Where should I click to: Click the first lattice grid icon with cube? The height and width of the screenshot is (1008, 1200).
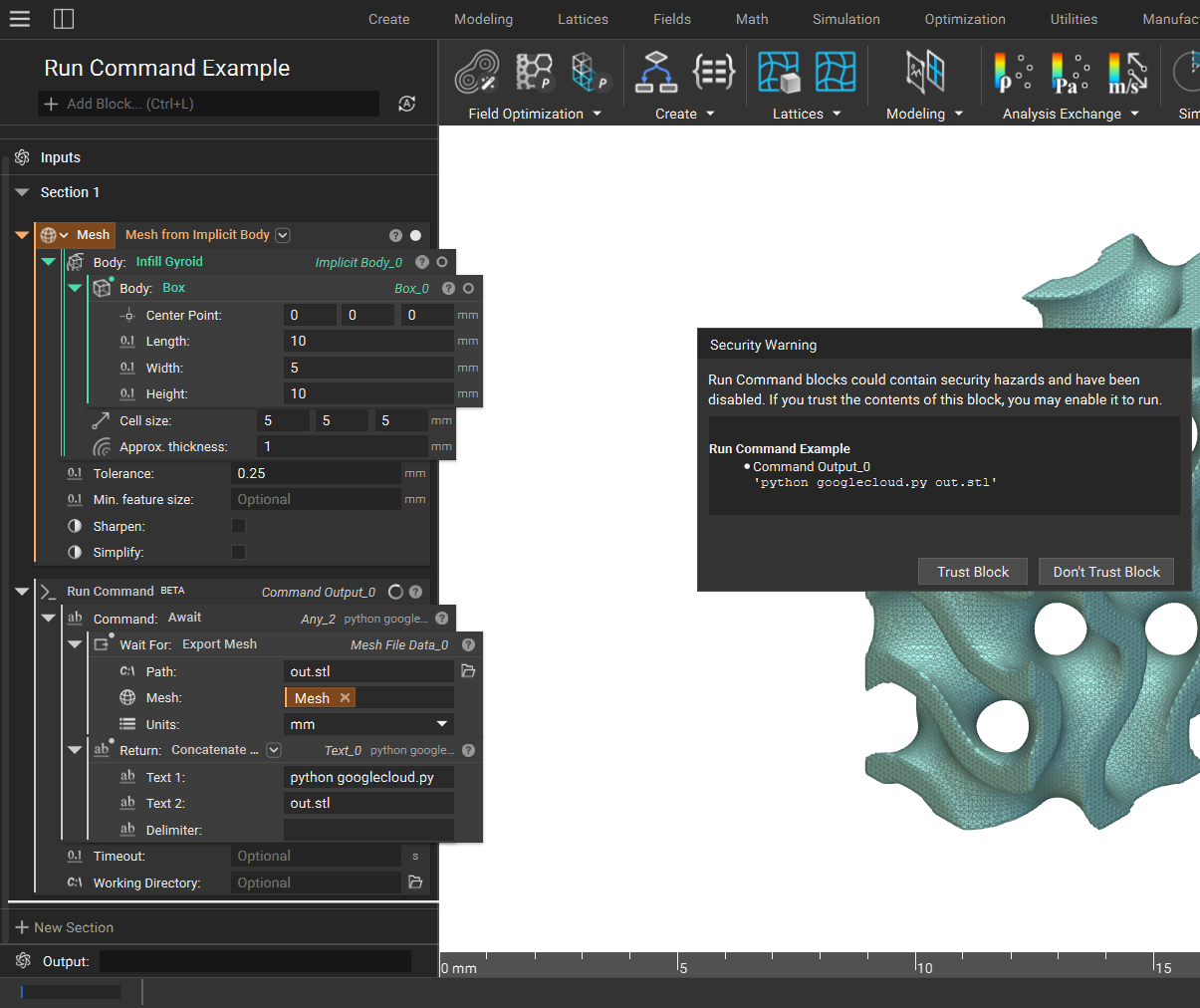779,73
